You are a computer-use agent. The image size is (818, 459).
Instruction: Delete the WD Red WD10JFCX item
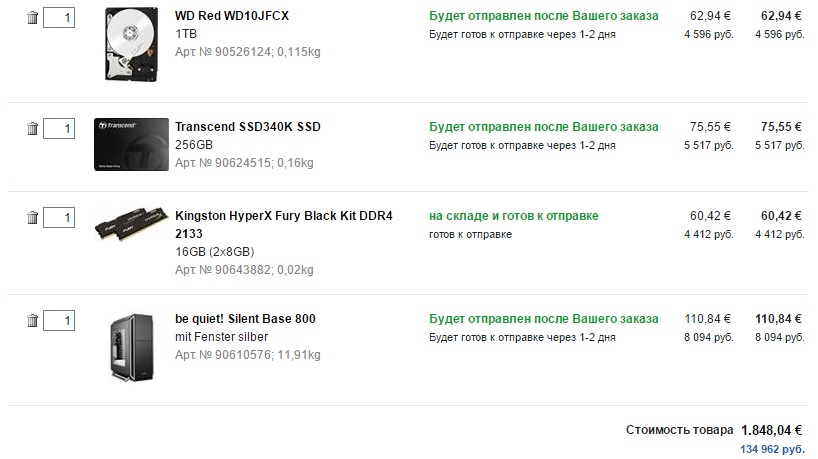click(32, 18)
